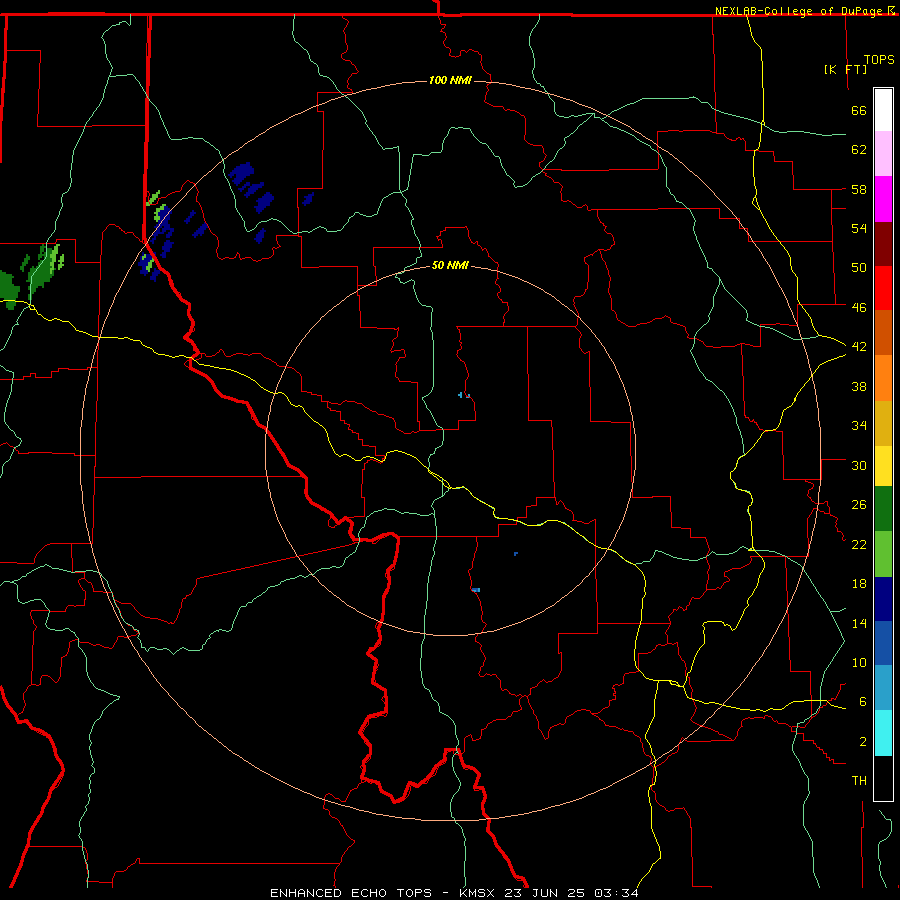This screenshot has height=900, width=900.
Task: Click the 58 legend value
Action: (859, 189)
